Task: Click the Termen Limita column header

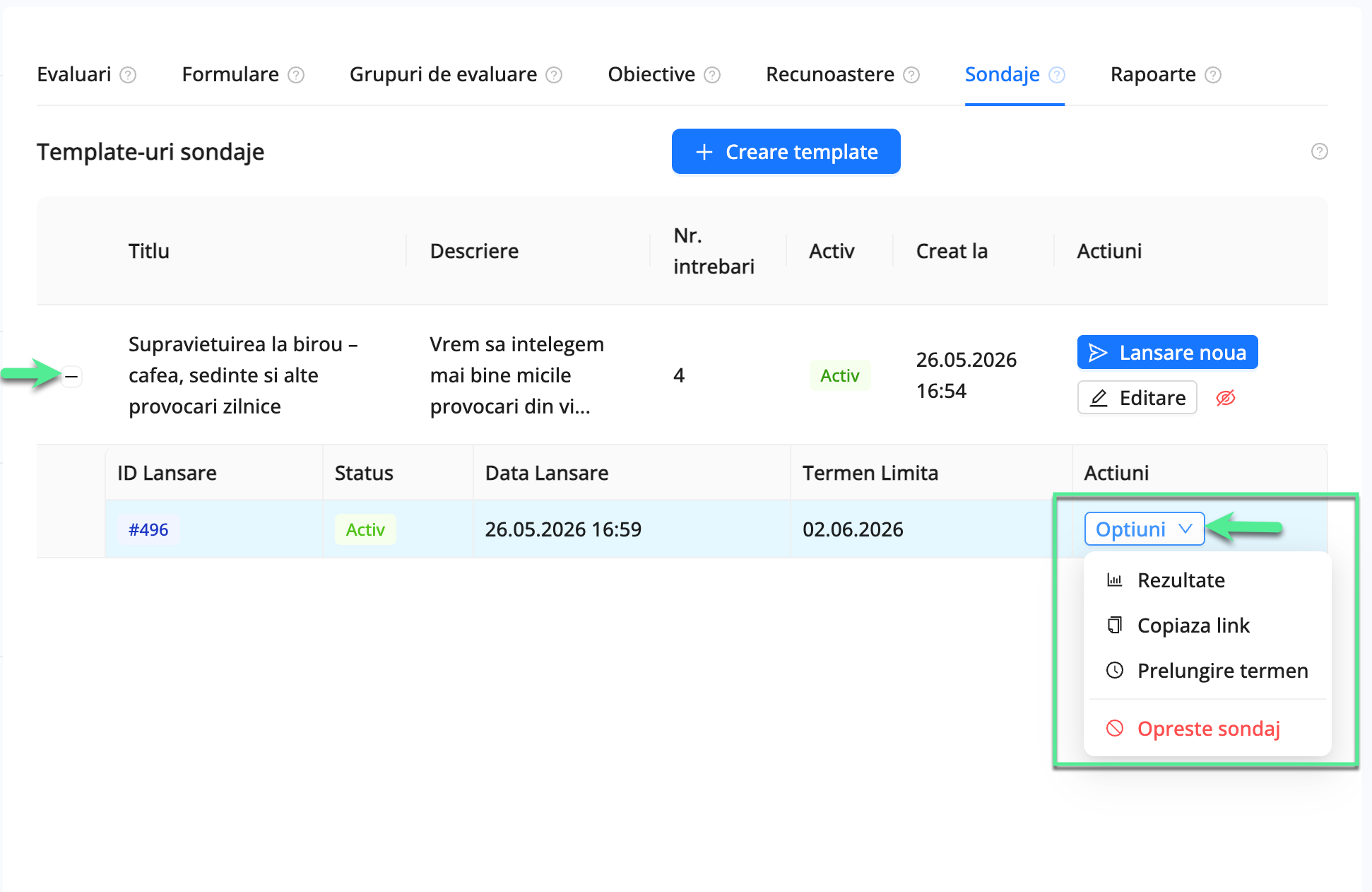Action: pos(870,473)
